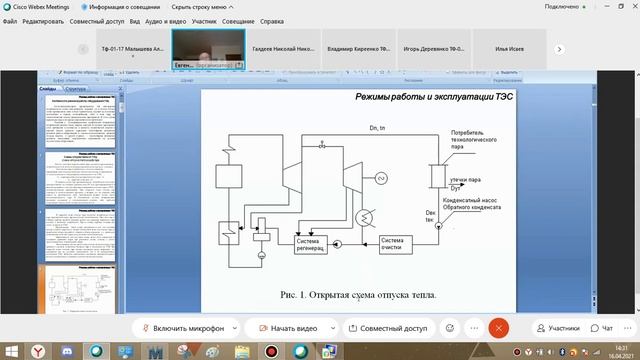
Task: Select second slide thumbnail in pane
Action: click(x=80, y=178)
